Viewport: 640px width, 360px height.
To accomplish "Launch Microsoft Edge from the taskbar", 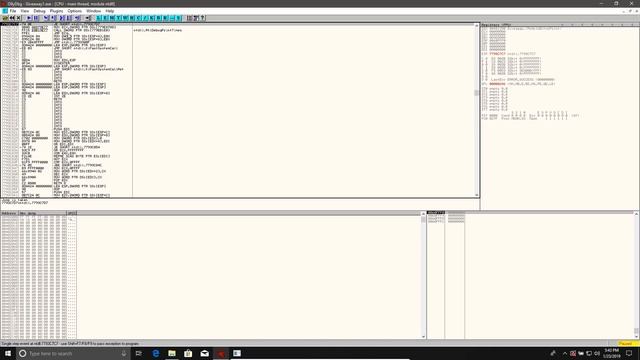I will (156, 353).
